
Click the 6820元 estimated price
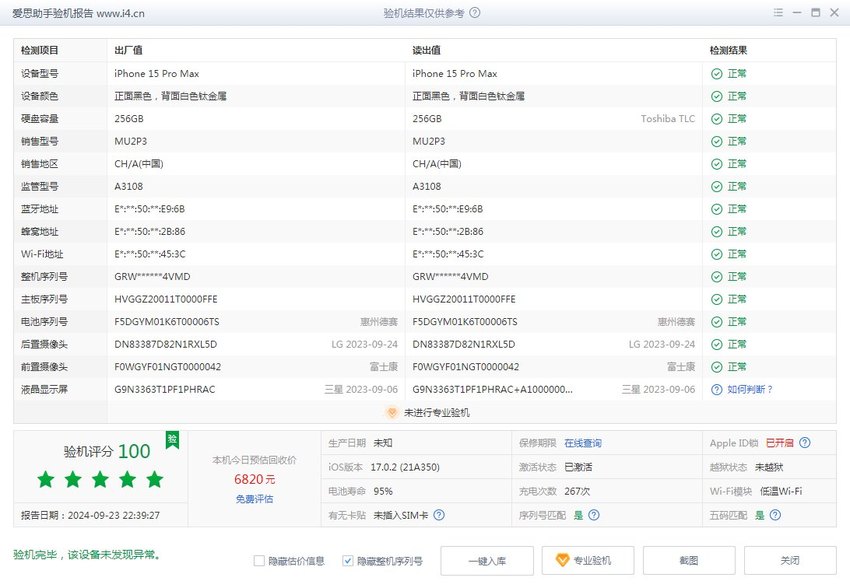(254, 480)
